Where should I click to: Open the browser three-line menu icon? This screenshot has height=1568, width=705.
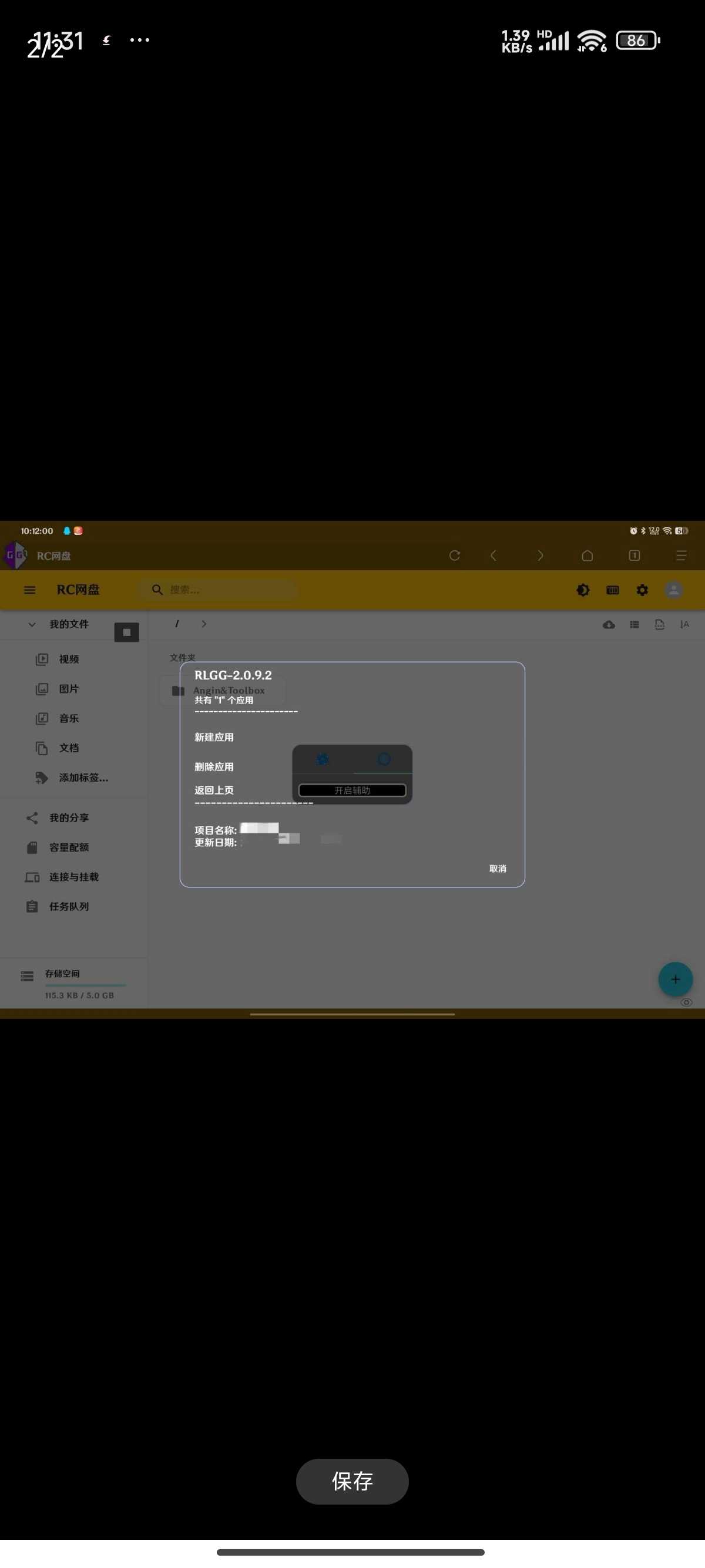[681, 555]
